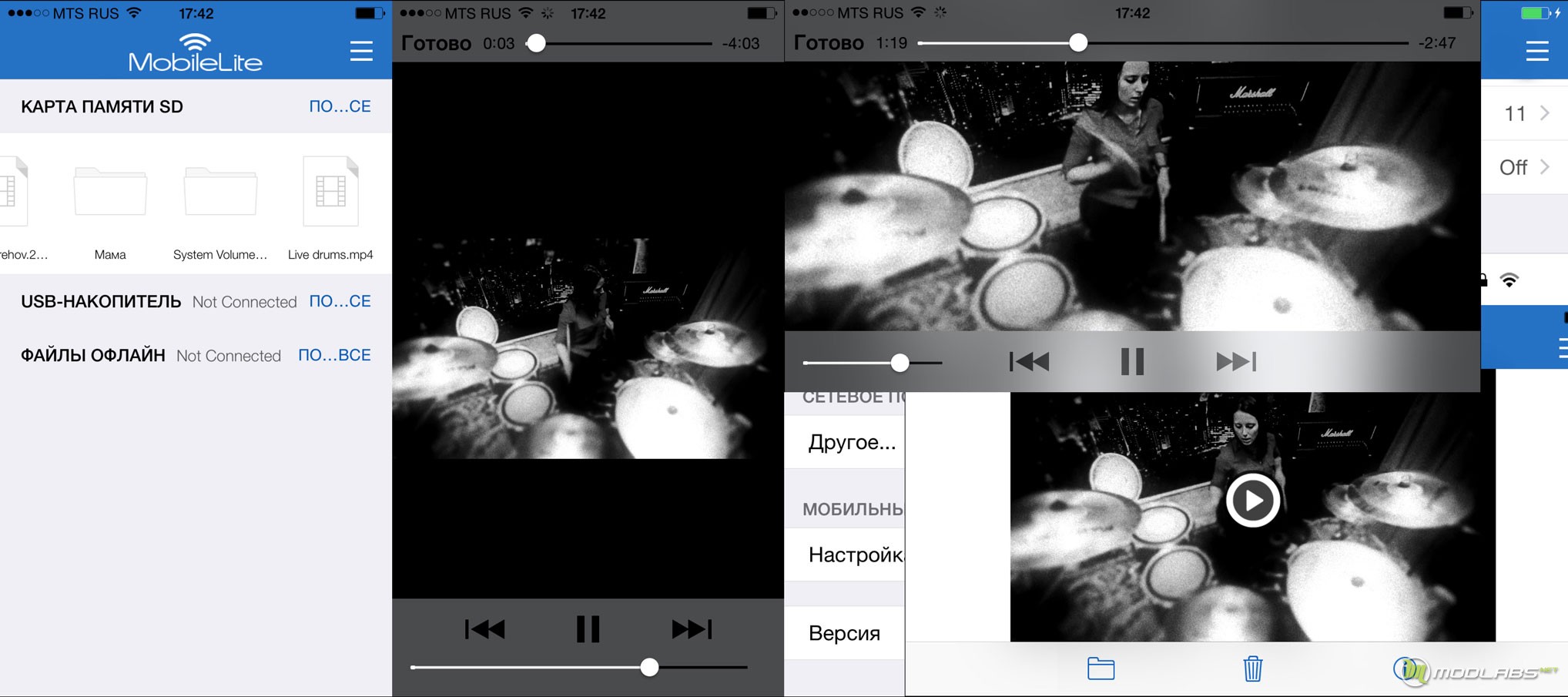Skip forward in landscape player
The image size is (1568, 697).
(x=1236, y=361)
